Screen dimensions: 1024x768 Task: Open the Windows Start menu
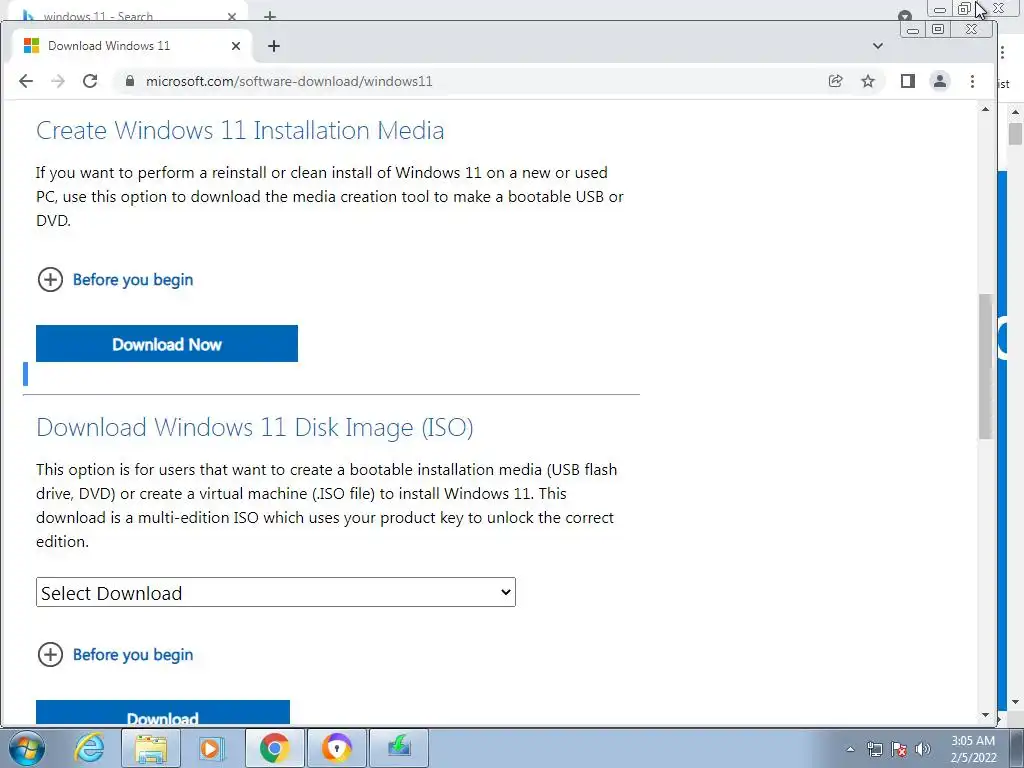(27, 748)
